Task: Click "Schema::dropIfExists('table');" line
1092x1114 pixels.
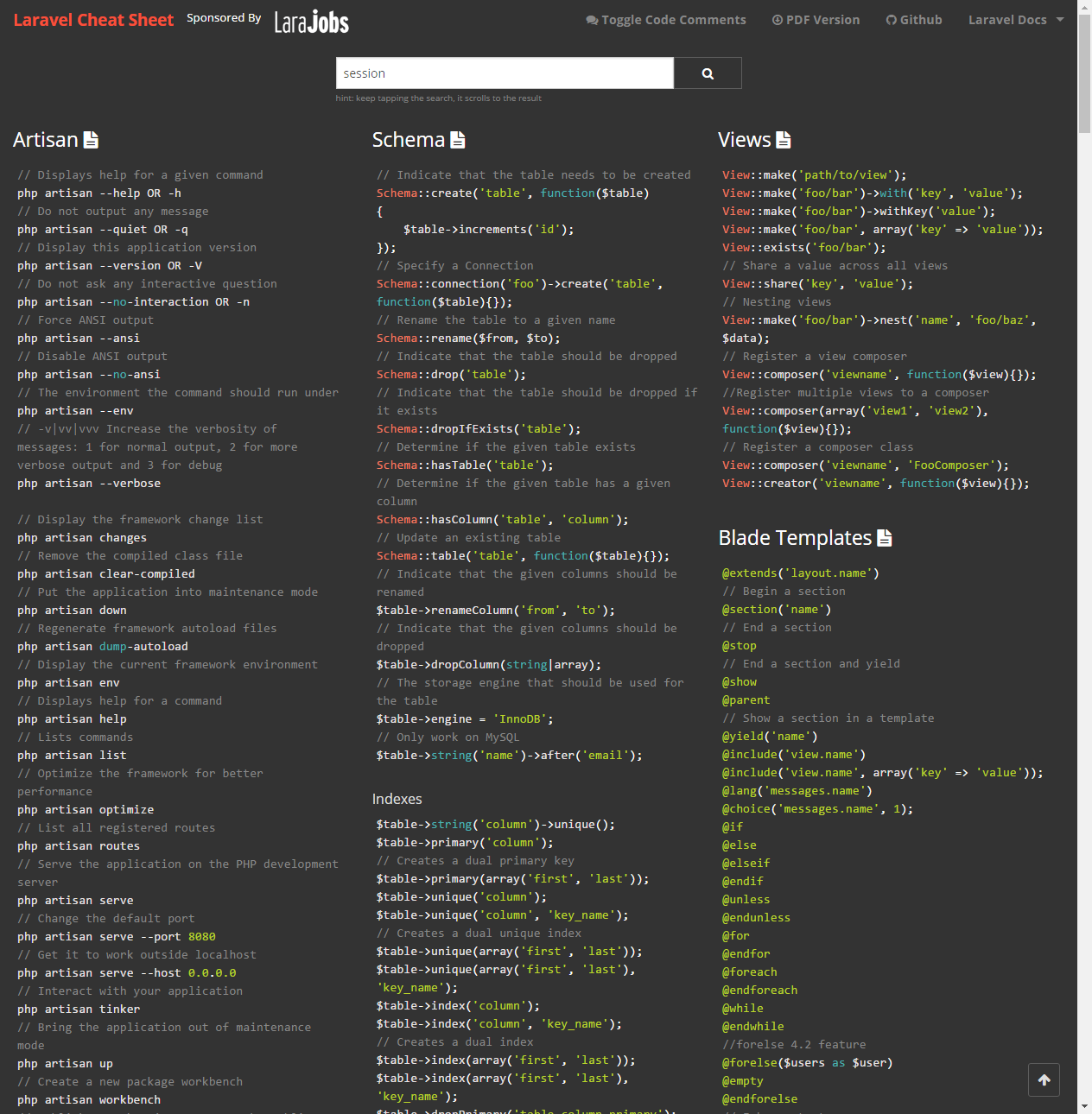Action: coord(479,429)
